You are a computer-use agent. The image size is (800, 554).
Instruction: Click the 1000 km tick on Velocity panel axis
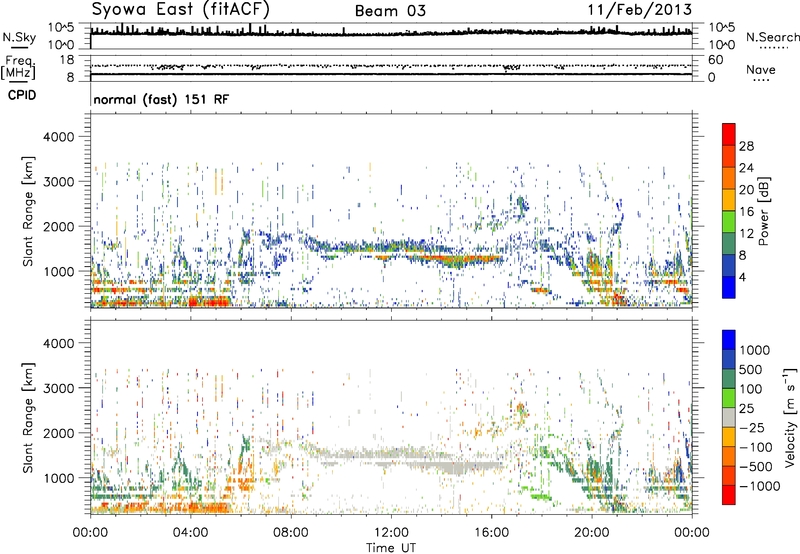[x=59, y=478]
